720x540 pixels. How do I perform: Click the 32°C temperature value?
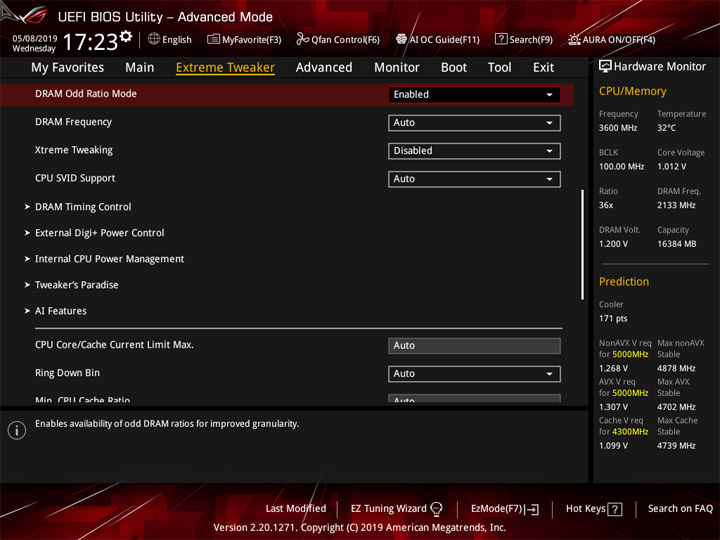point(666,128)
